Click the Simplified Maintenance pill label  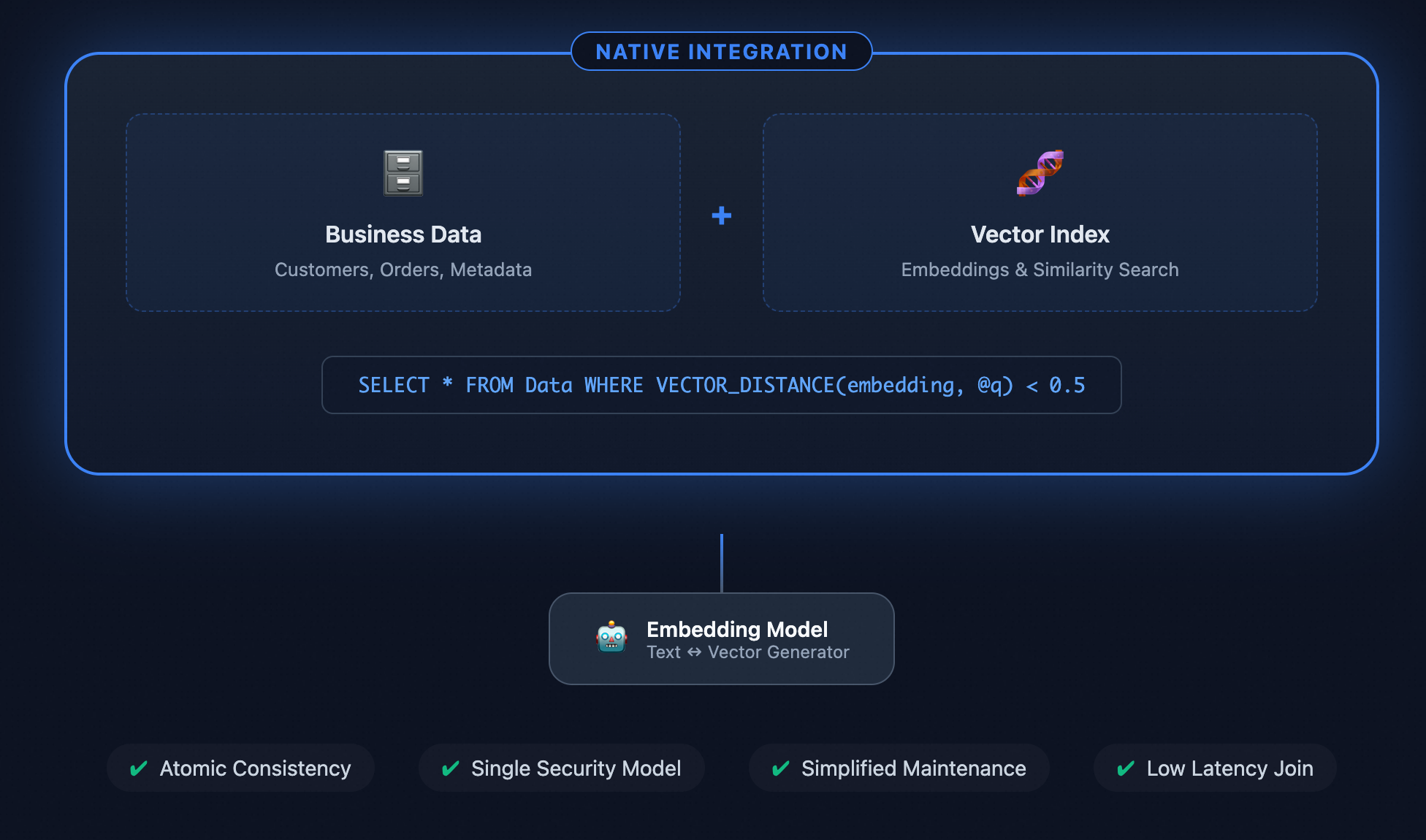coord(913,768)
